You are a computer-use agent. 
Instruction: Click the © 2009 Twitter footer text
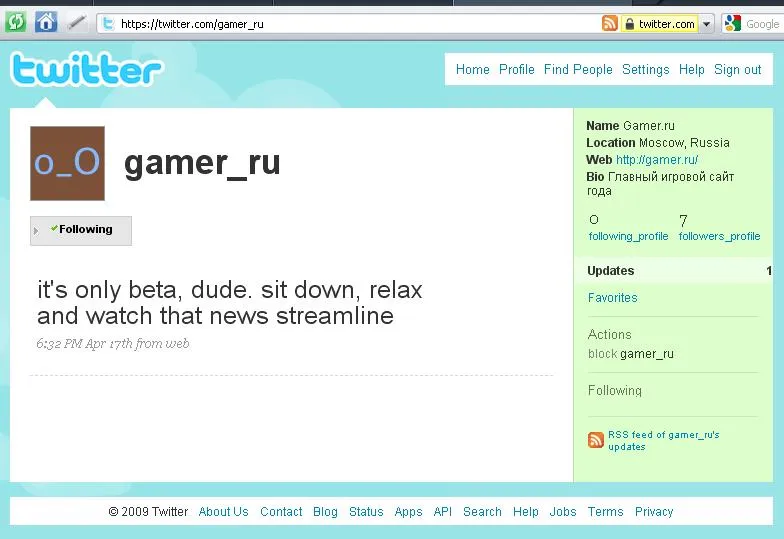coord(148,512)
